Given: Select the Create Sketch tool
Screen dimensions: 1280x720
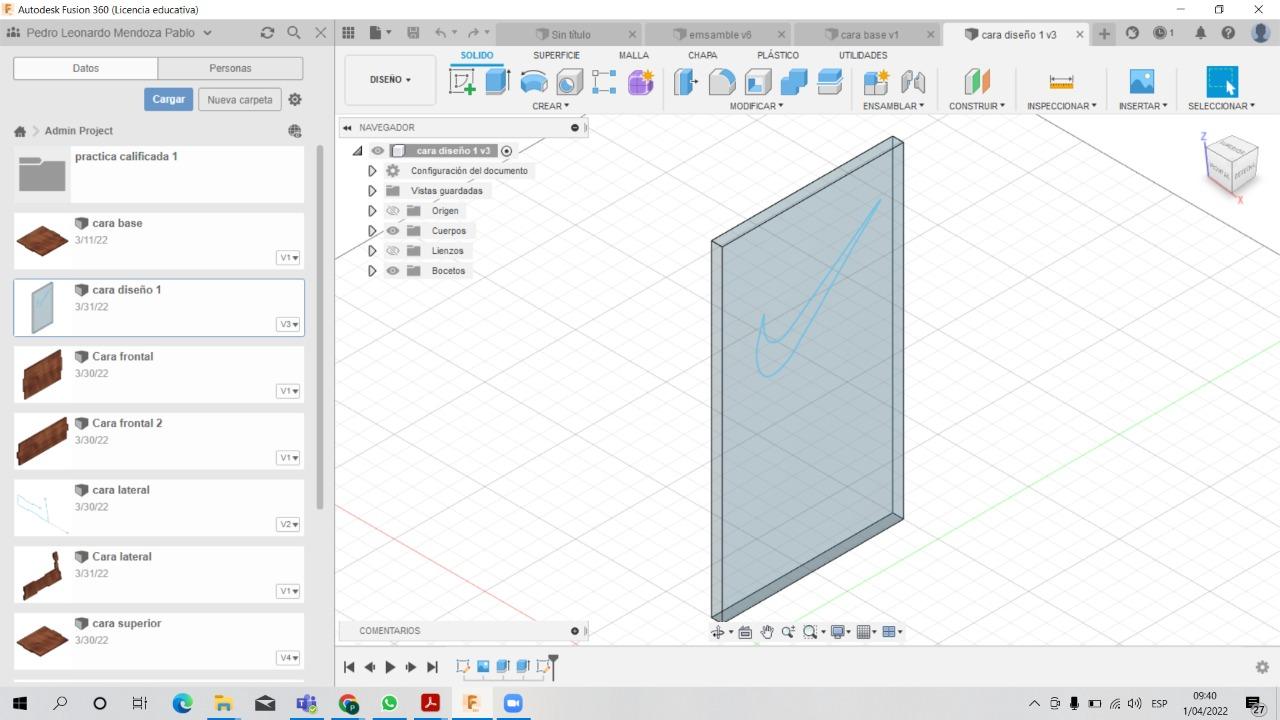Looking at the screenshot, I should (x=462, y=82).
